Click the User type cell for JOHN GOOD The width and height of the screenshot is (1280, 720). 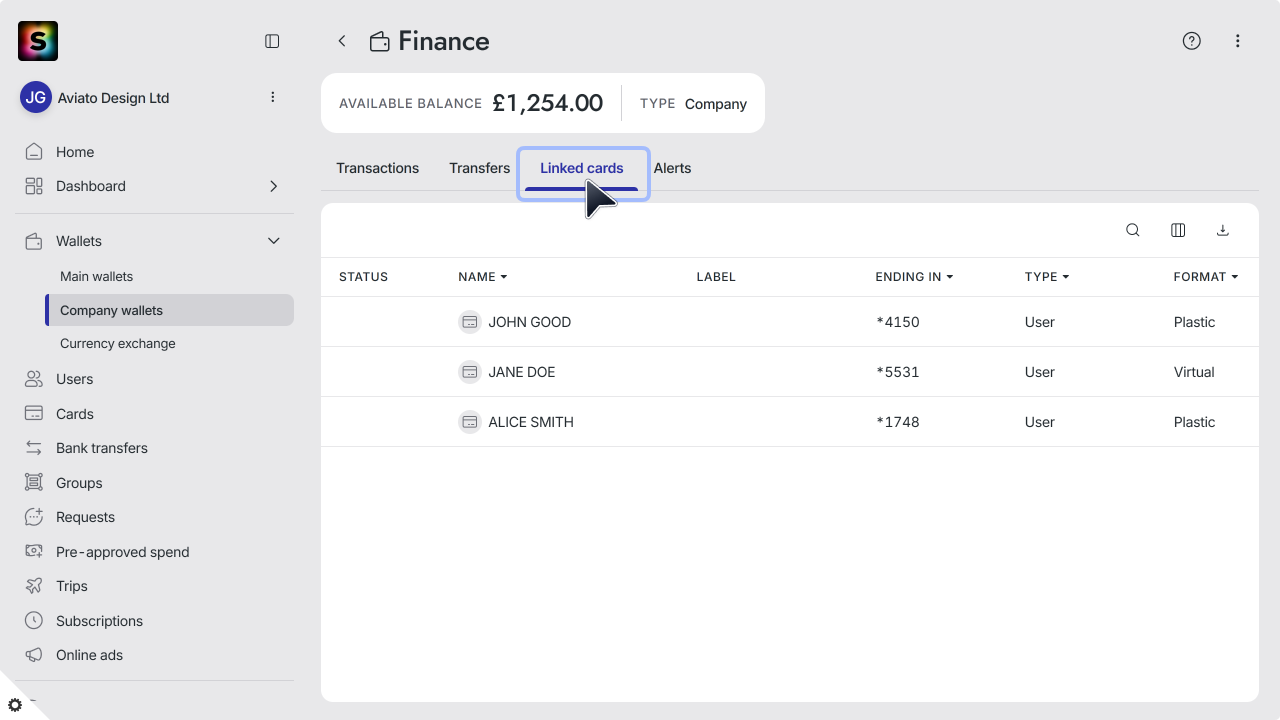pos(1040,322)
